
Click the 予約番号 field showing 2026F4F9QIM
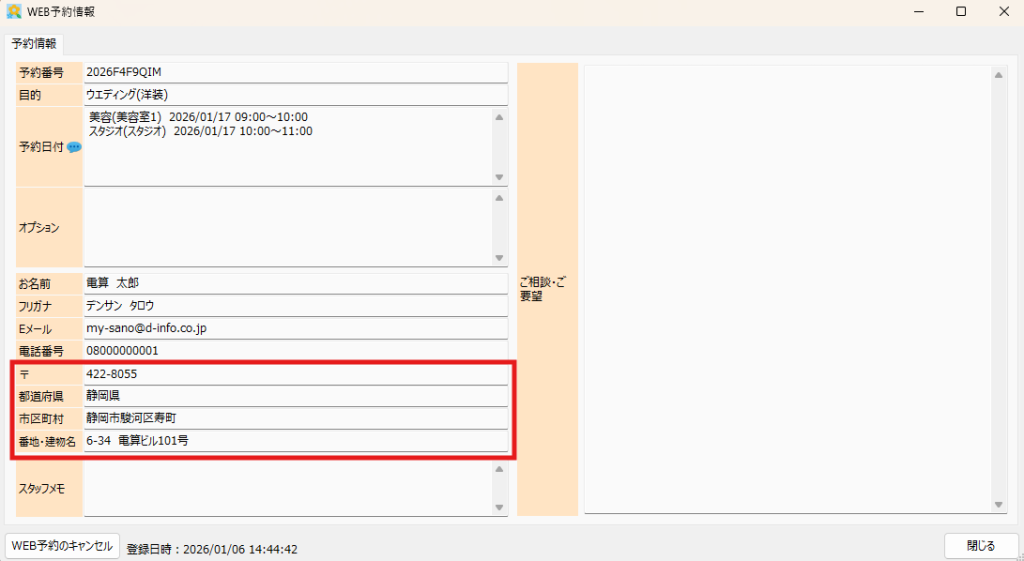pyautogui.click(x=296, y=73)
